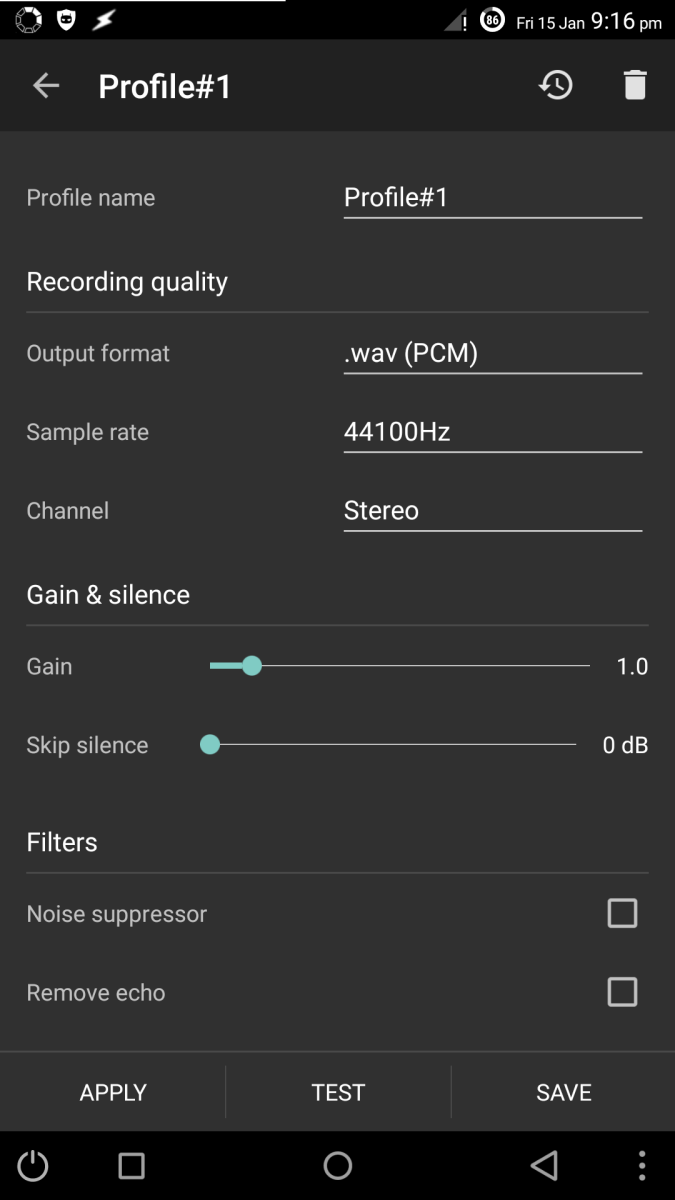Tap TEST to preview recording settings
675x1200 pixels.
pos(338,1092)
